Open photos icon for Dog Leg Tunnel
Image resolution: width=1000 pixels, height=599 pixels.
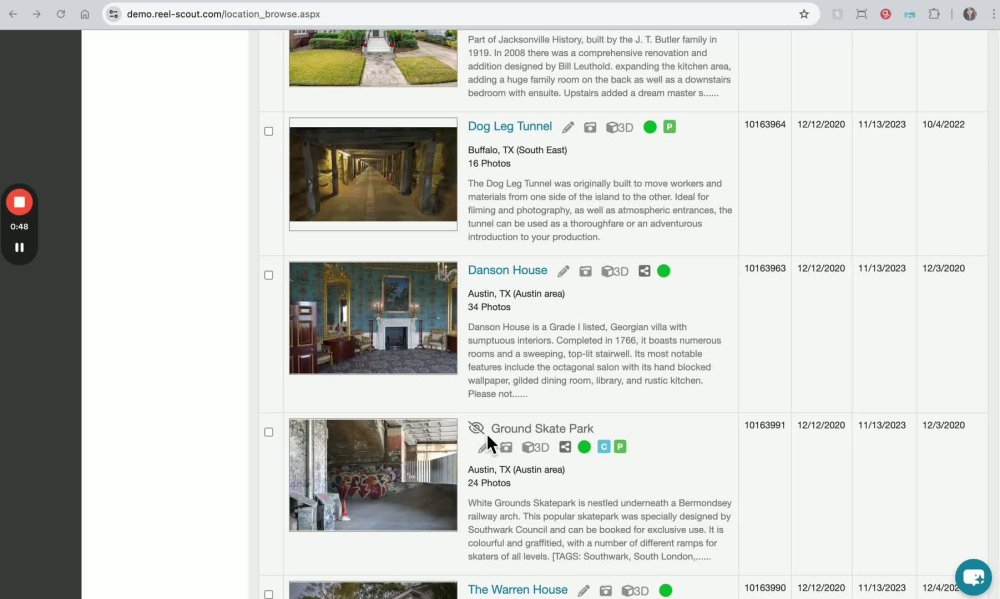(590, 128)
